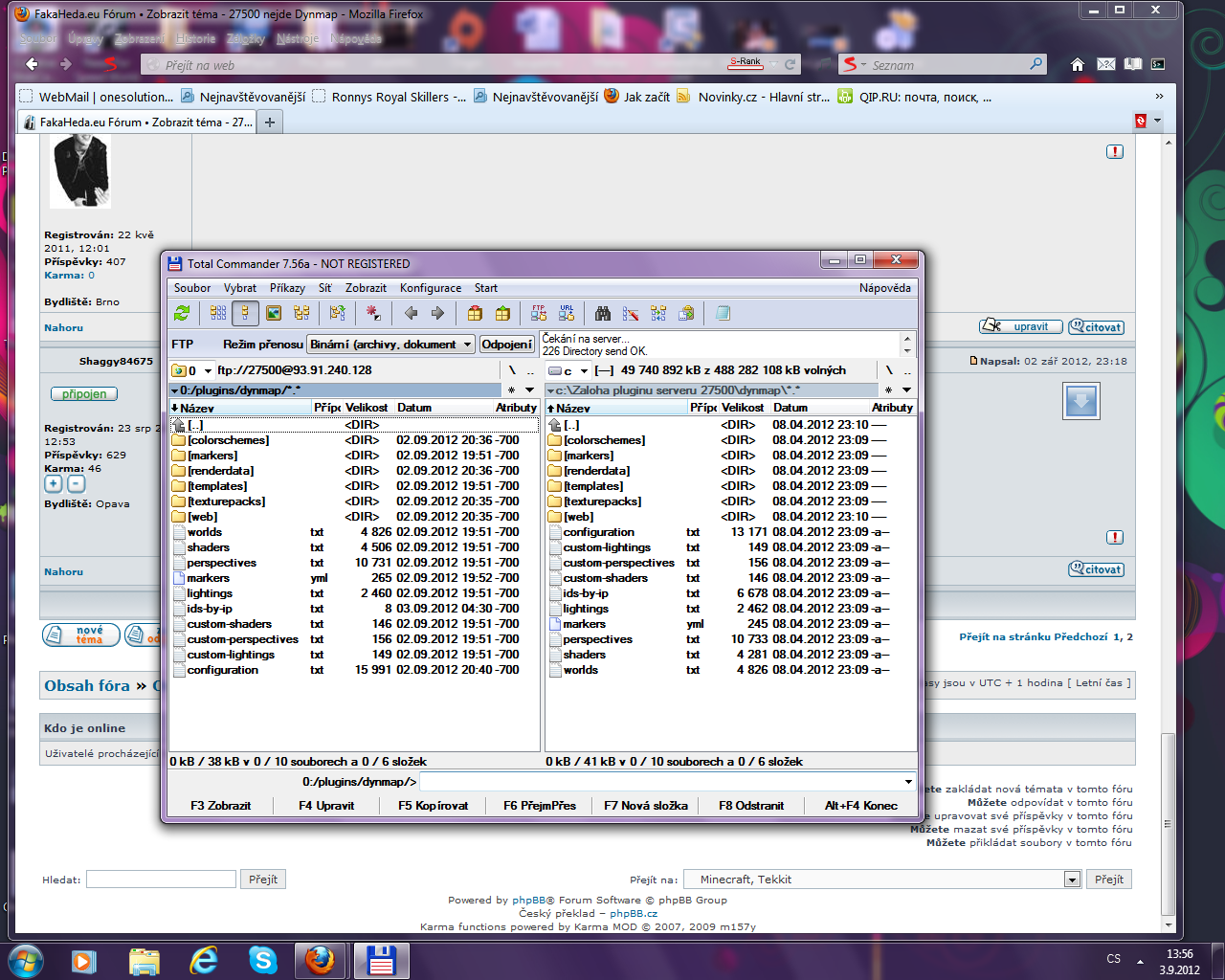Go forward with right arrow toolbar icon
This screenshot has width=1225, height=980.
pyautogui.click(x=438, y=313)
